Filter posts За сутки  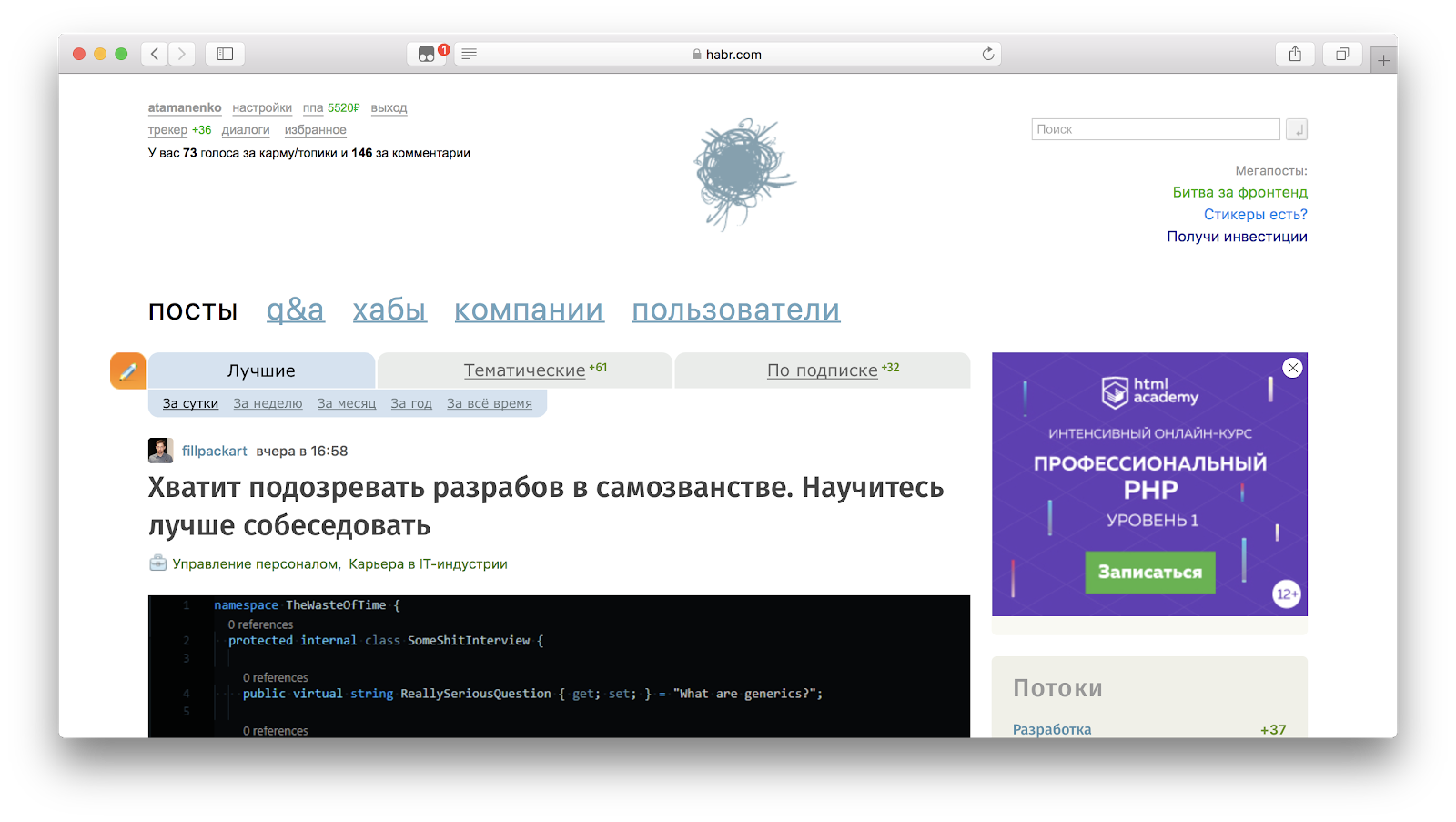coord(190,403)
